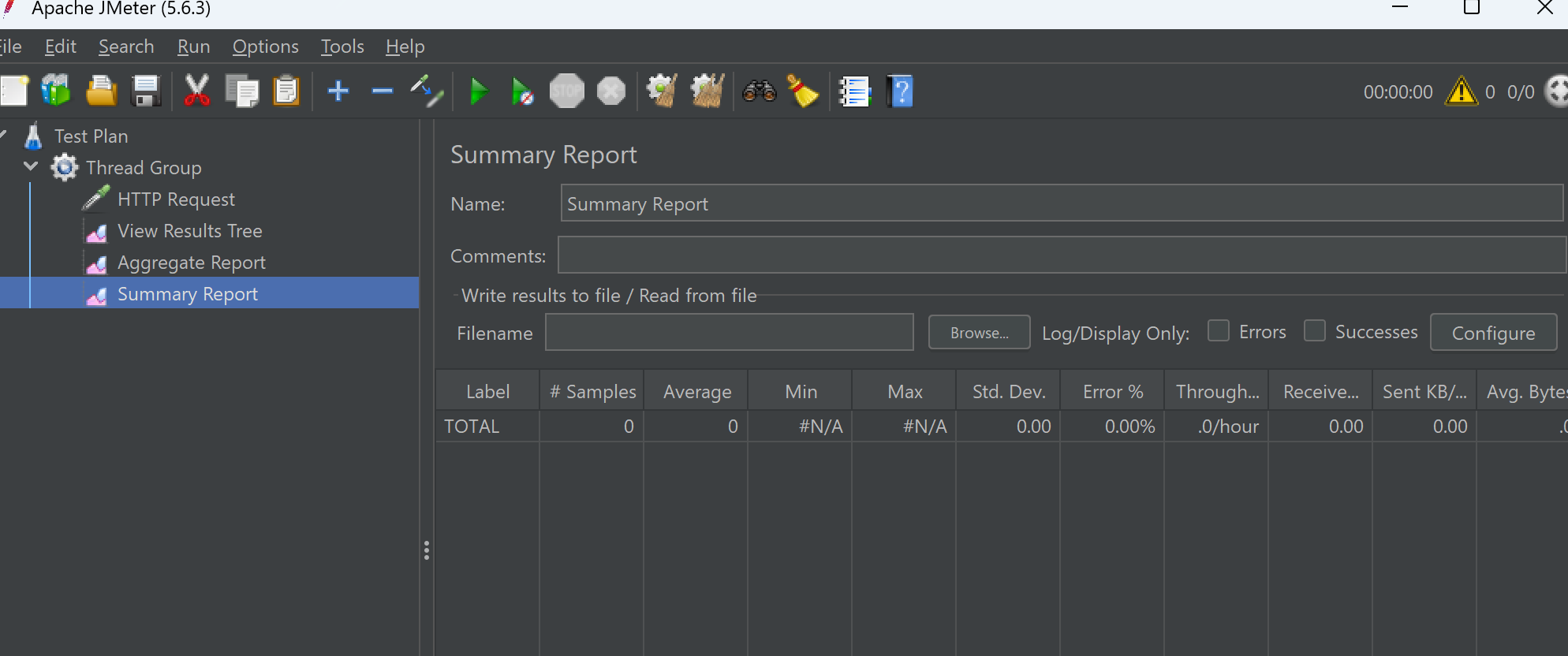Click the Filename input field

pyautogui.click(x=730, y=332)
